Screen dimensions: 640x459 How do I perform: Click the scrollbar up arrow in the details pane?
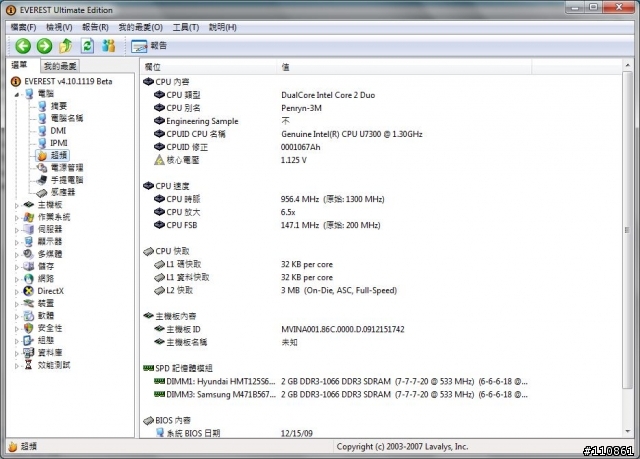(627, 65)
